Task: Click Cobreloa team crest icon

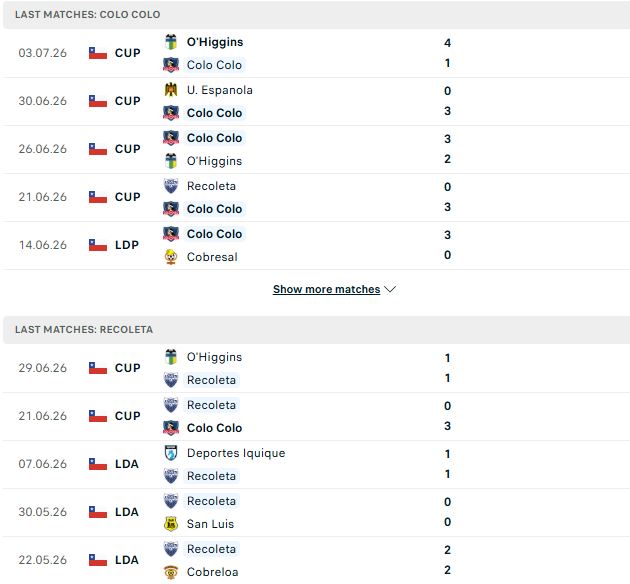Action: [171, 572]
